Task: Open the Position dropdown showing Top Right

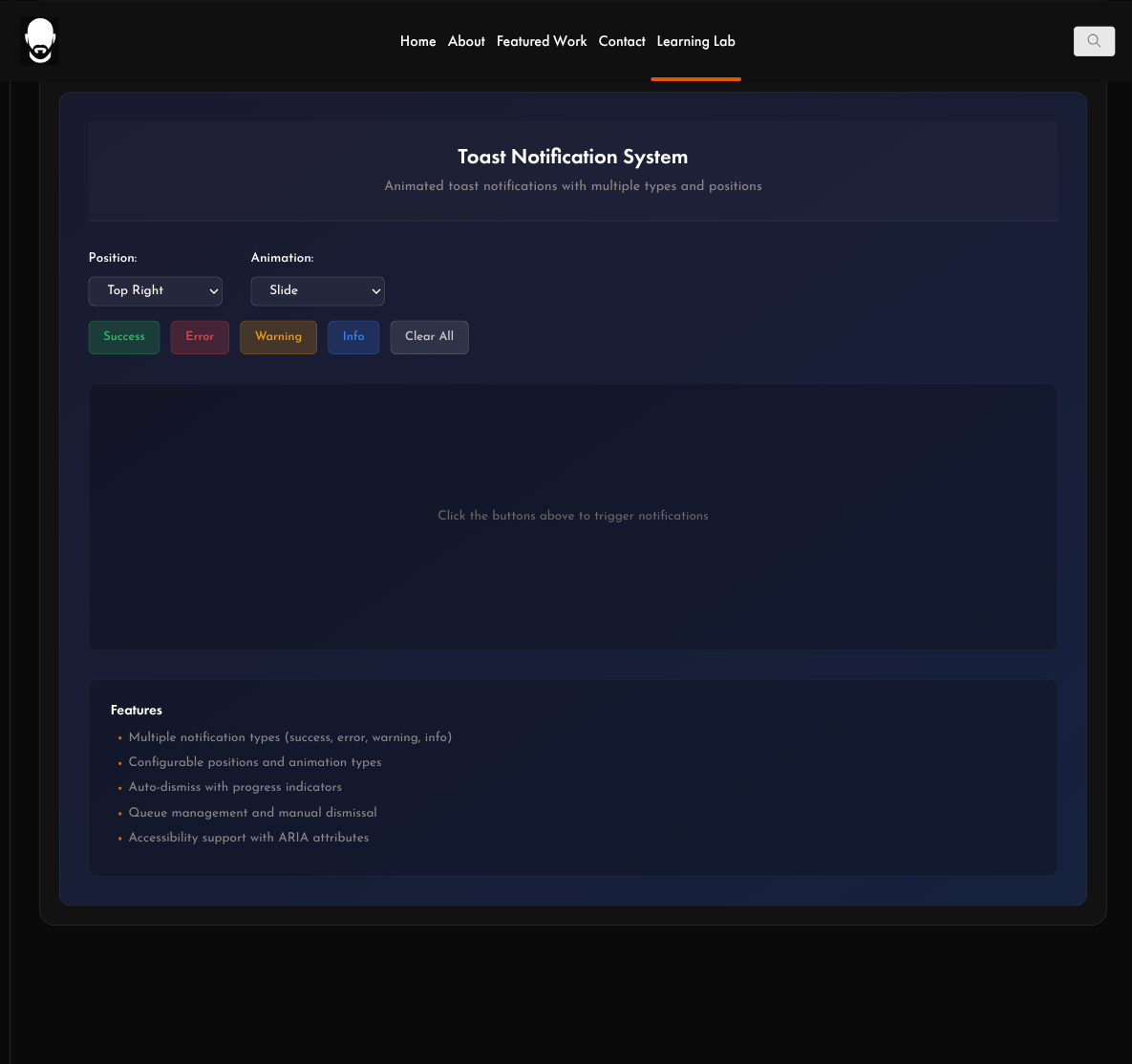Action: (x=155, y=291)
